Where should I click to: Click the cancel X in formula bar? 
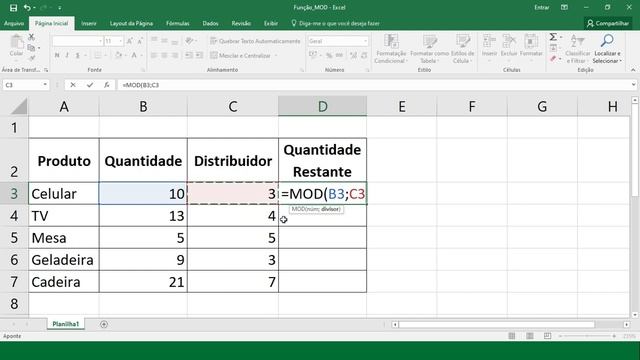tap(73, 85)
